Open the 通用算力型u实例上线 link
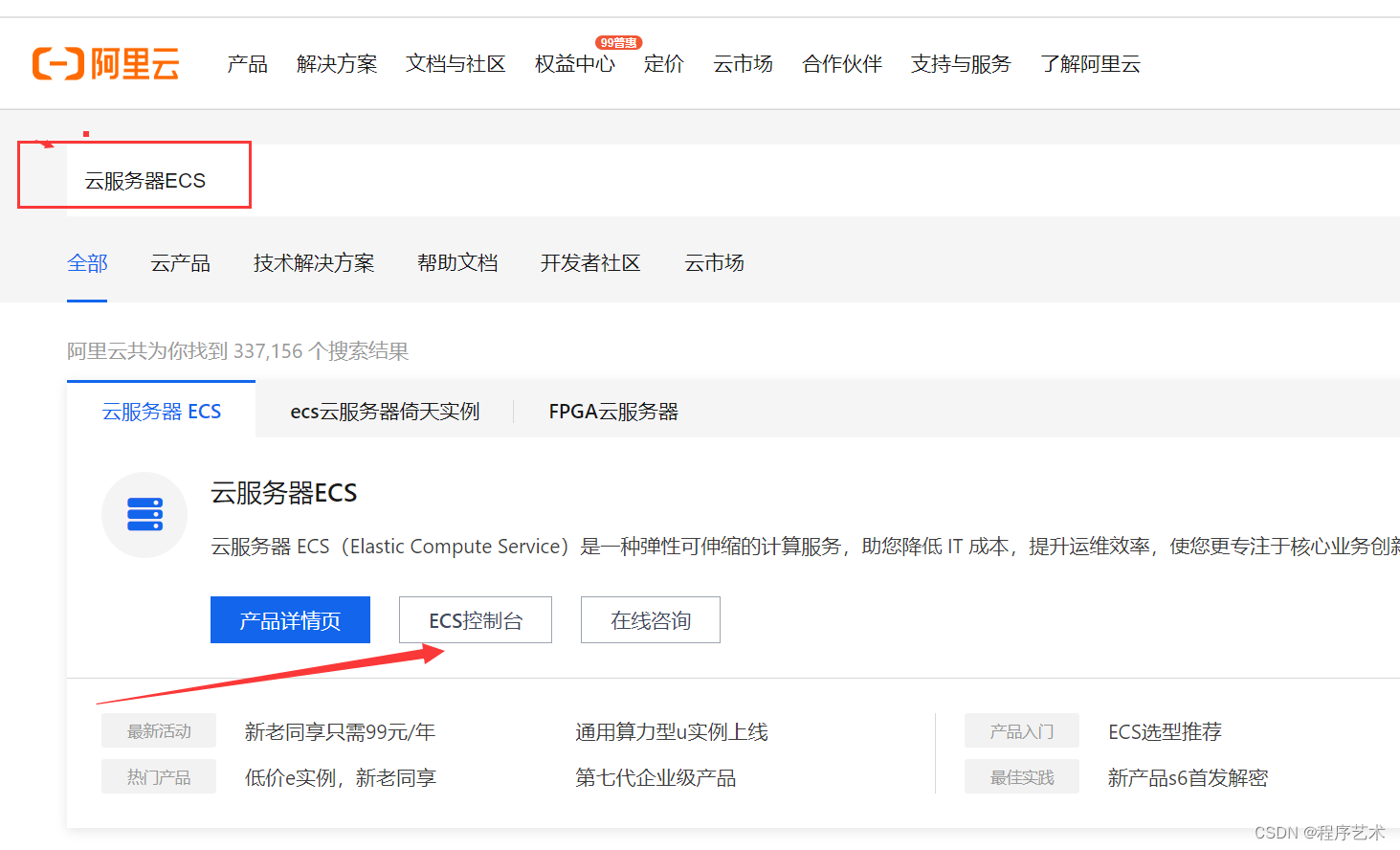This screenshot has height=850, width=1400. [672, 732]
